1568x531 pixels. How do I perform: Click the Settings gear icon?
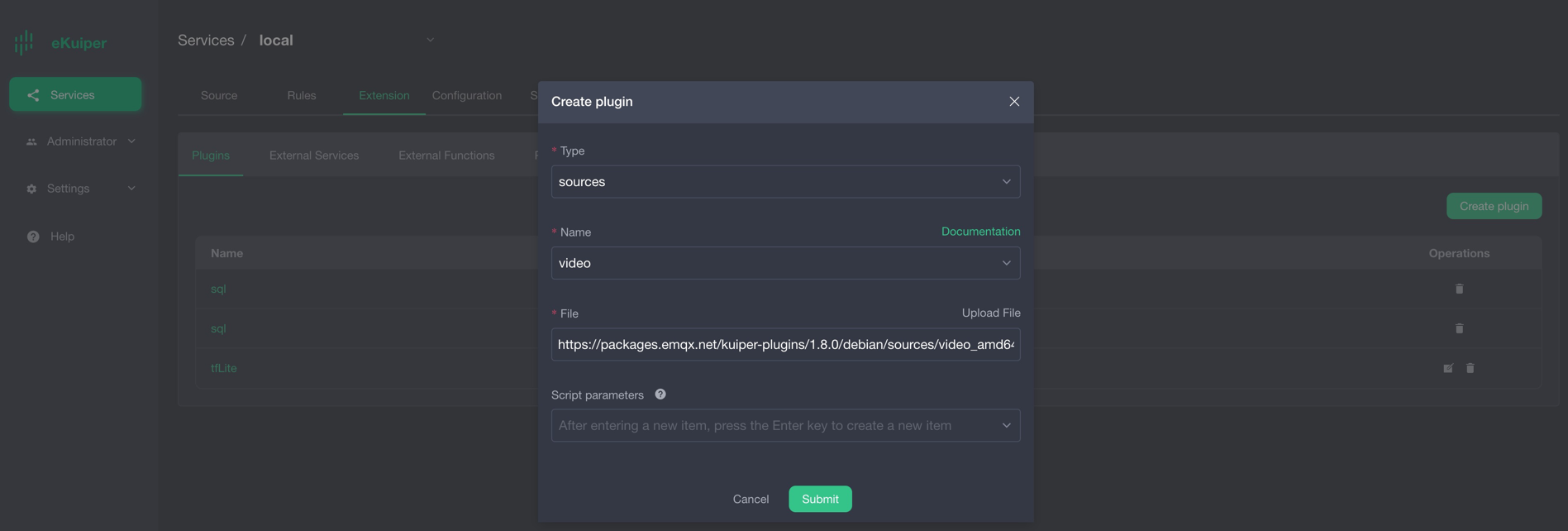pyautogui.click(x=31, y=189)
